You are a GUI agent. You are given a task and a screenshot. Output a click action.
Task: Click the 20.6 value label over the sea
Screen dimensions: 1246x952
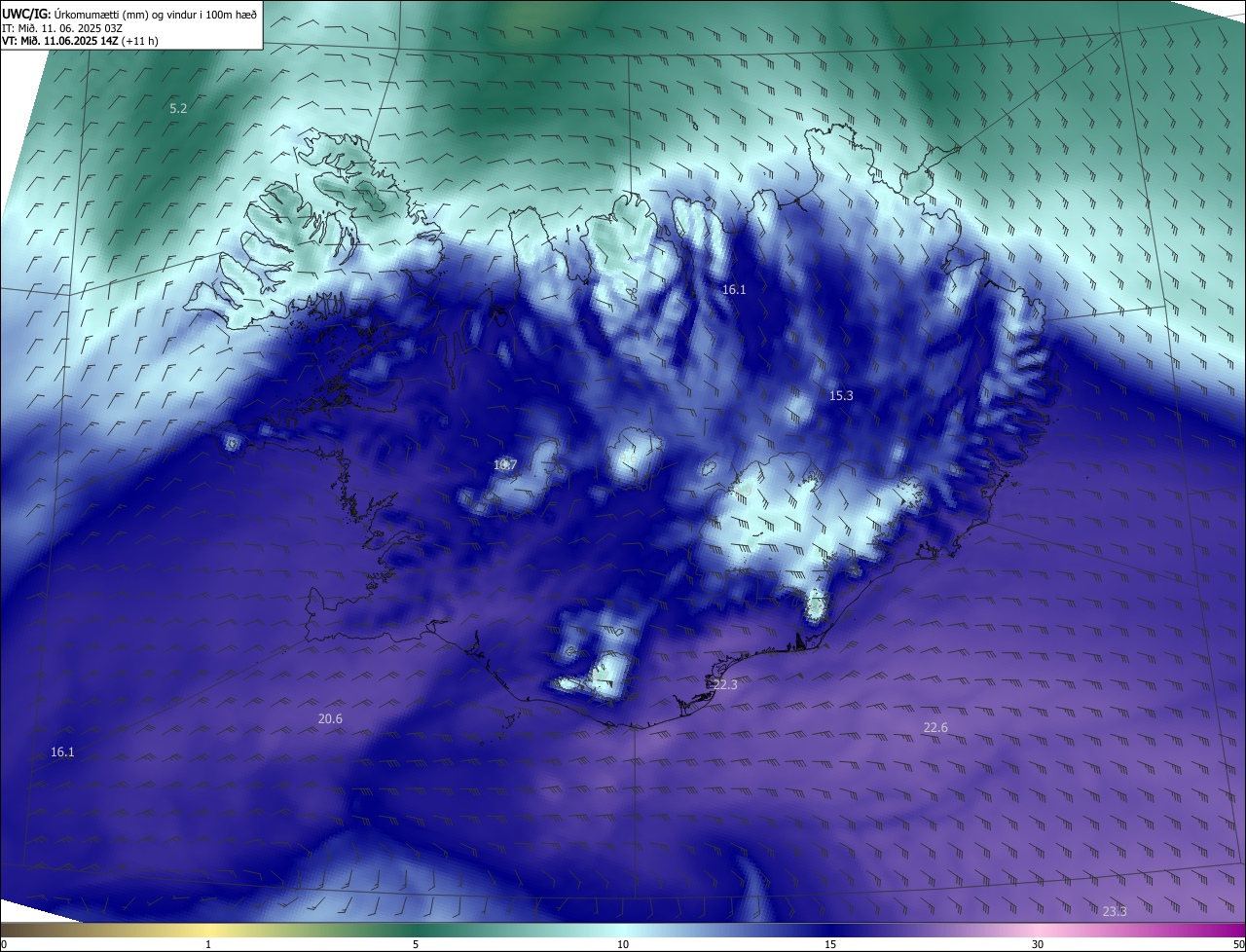[330, 719]
